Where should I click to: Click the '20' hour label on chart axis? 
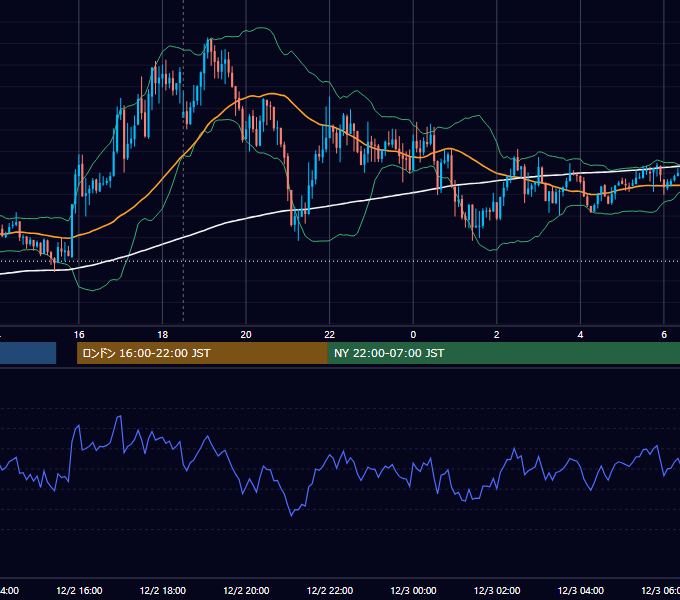[x=246, y=335]
